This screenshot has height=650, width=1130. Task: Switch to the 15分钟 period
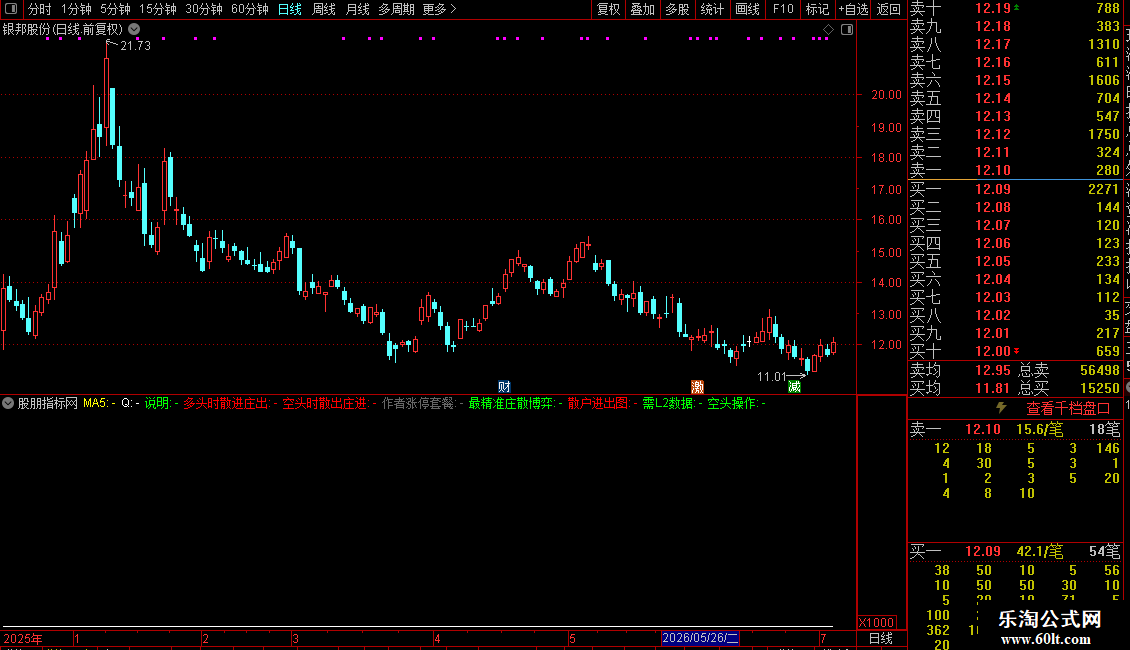158,9
